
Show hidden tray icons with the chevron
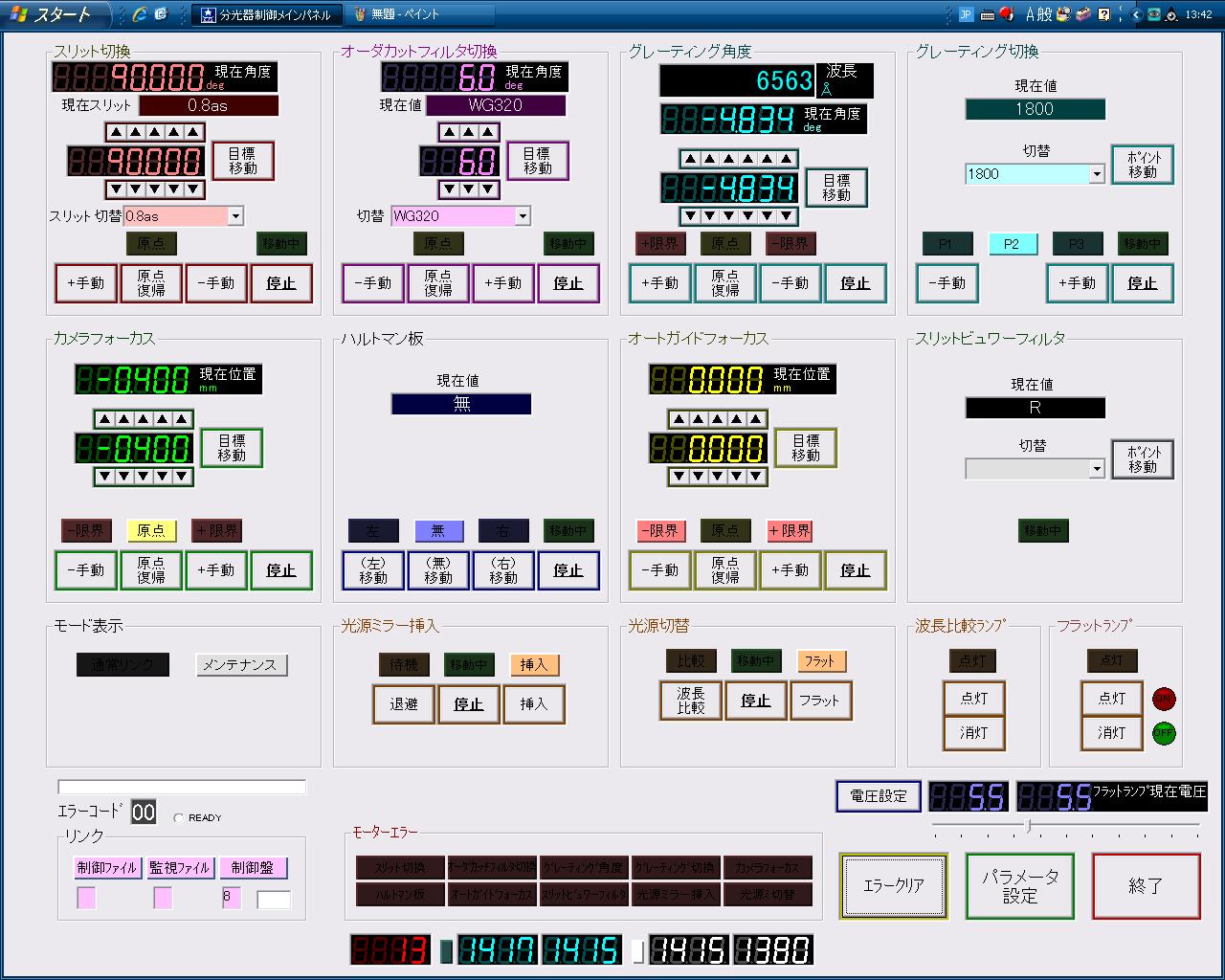click(x=1136, y=14)
